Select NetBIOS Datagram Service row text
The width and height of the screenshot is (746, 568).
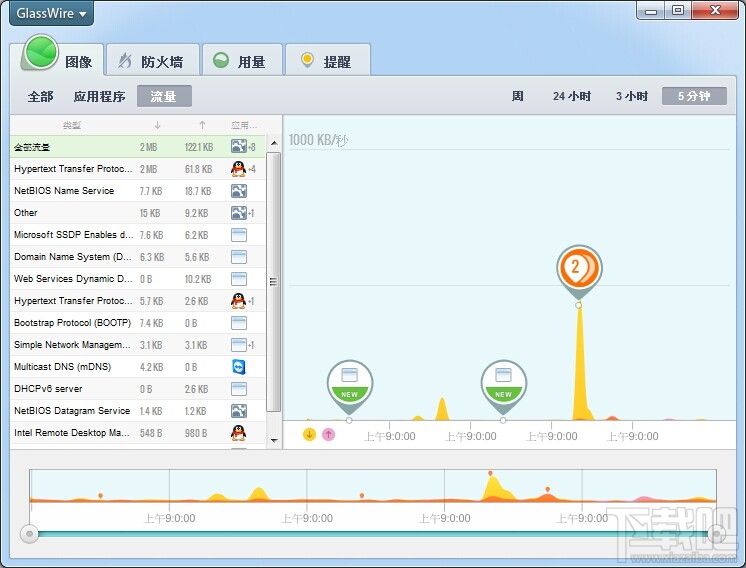[x=72, y=411]
